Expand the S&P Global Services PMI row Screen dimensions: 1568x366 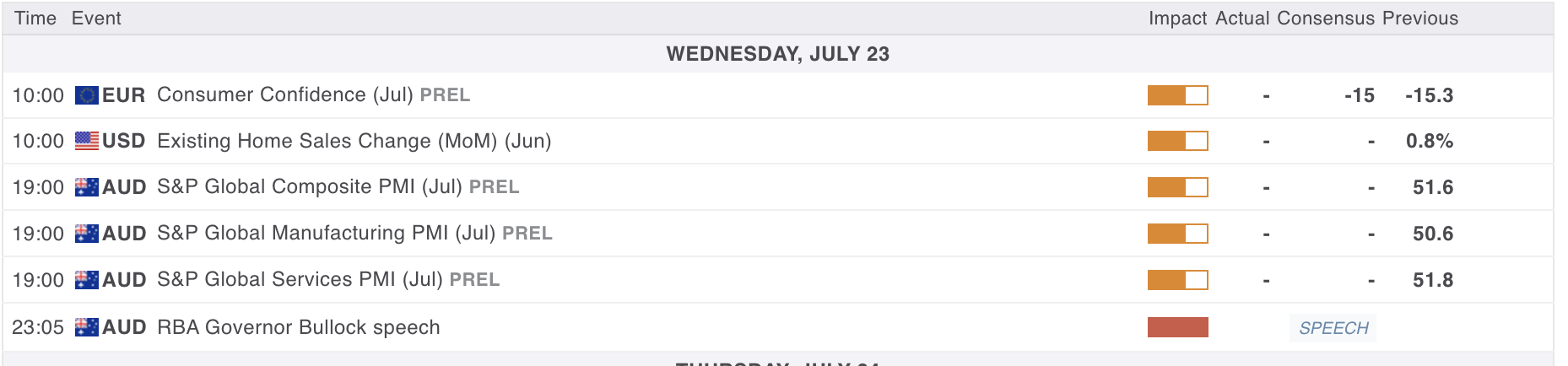[778, 280]
